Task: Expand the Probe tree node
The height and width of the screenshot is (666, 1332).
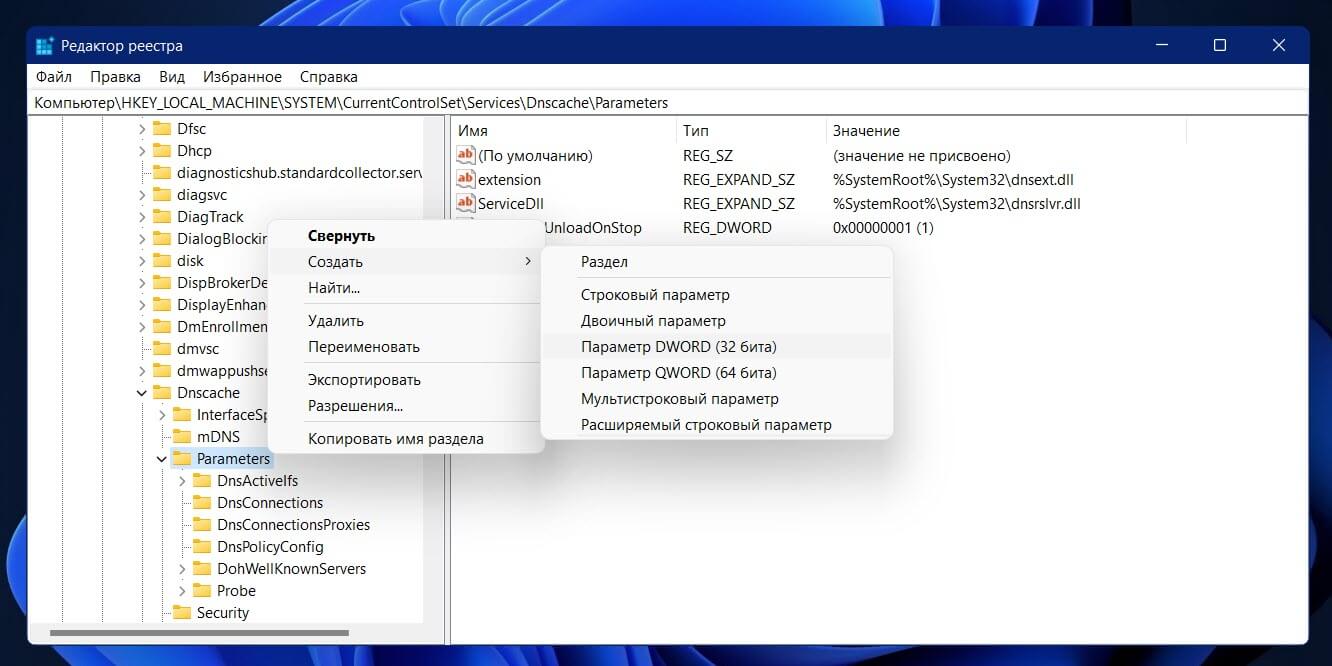Action: [181, 591]
